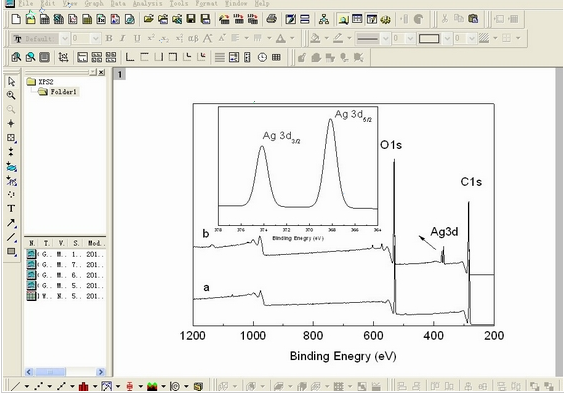Toggle Bold text formatting
The image size is (564, 397).
click(109, 38)
